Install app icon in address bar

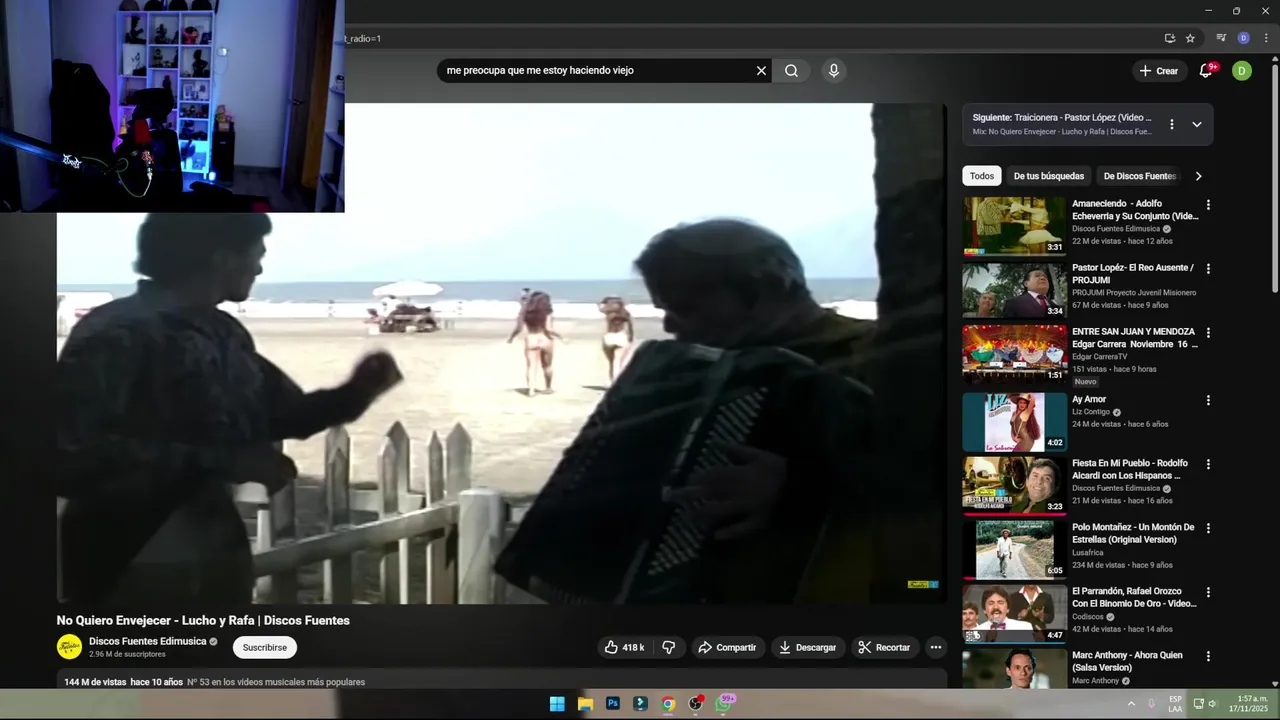tap(1169, 38)
